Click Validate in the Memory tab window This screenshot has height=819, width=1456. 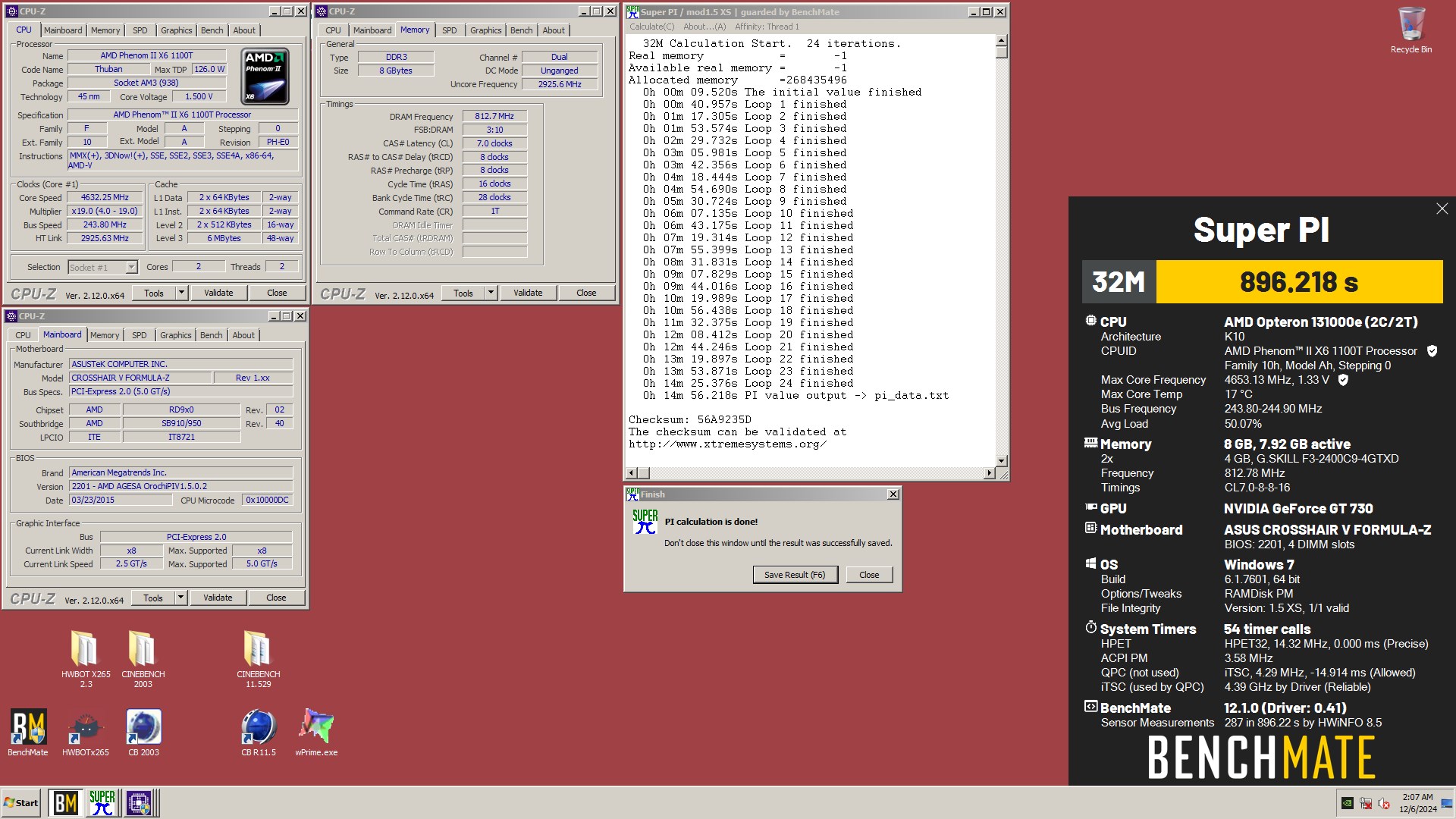pyautogui.click(x=528, y=293)
